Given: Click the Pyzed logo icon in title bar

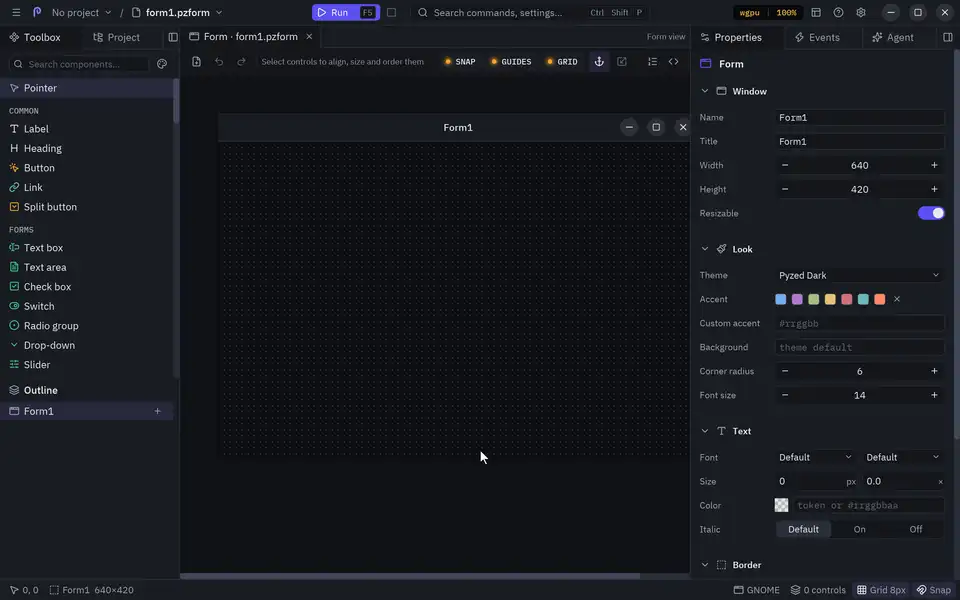Looking at the screenshot, I should click(37, 12).
